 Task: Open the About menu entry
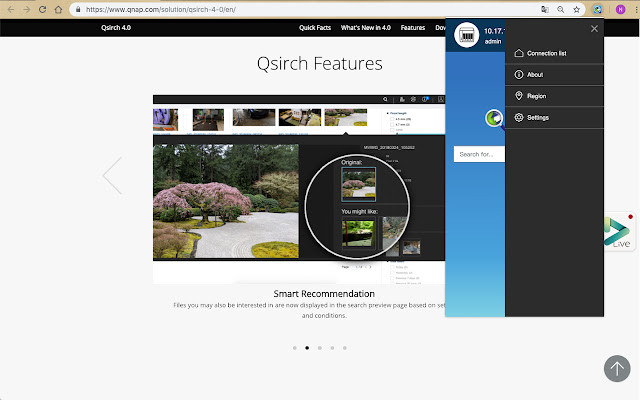pos(535,75)
